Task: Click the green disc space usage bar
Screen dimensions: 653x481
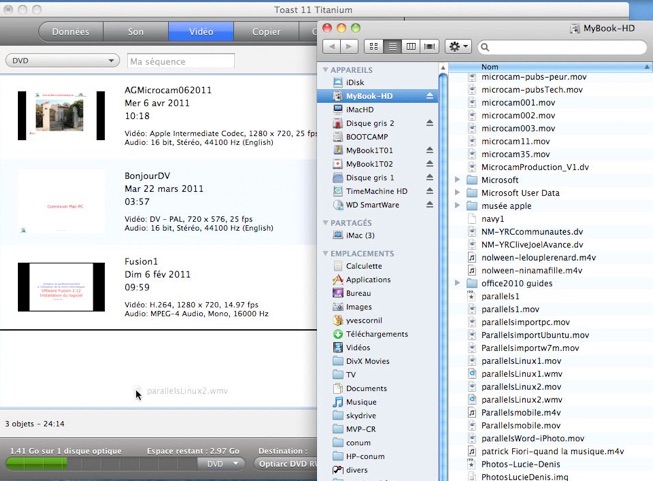Action: [37, 464]
